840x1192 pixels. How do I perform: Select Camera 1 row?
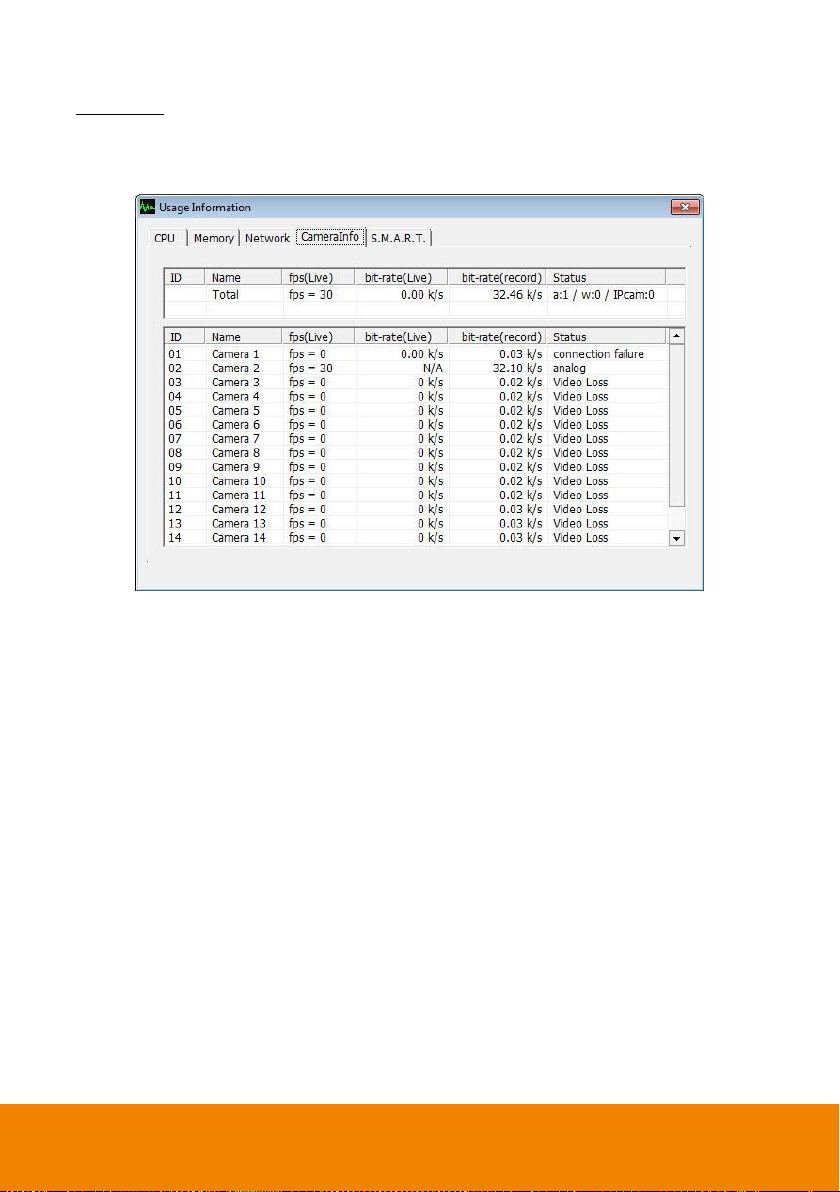417,354
